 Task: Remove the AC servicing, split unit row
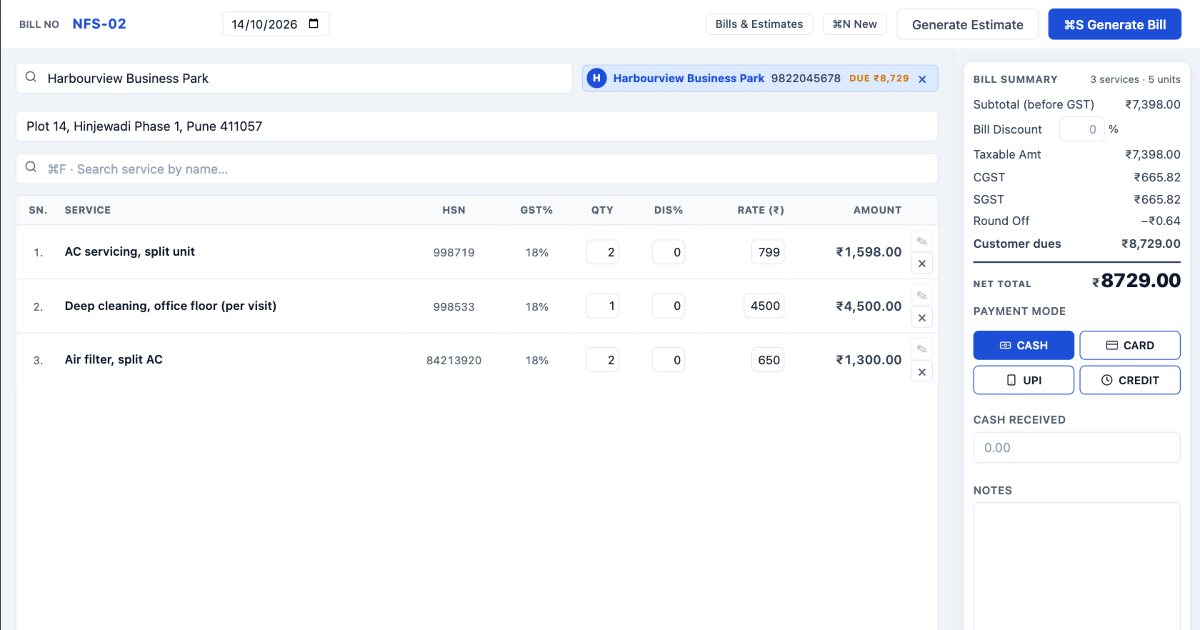tap(922, 264)
